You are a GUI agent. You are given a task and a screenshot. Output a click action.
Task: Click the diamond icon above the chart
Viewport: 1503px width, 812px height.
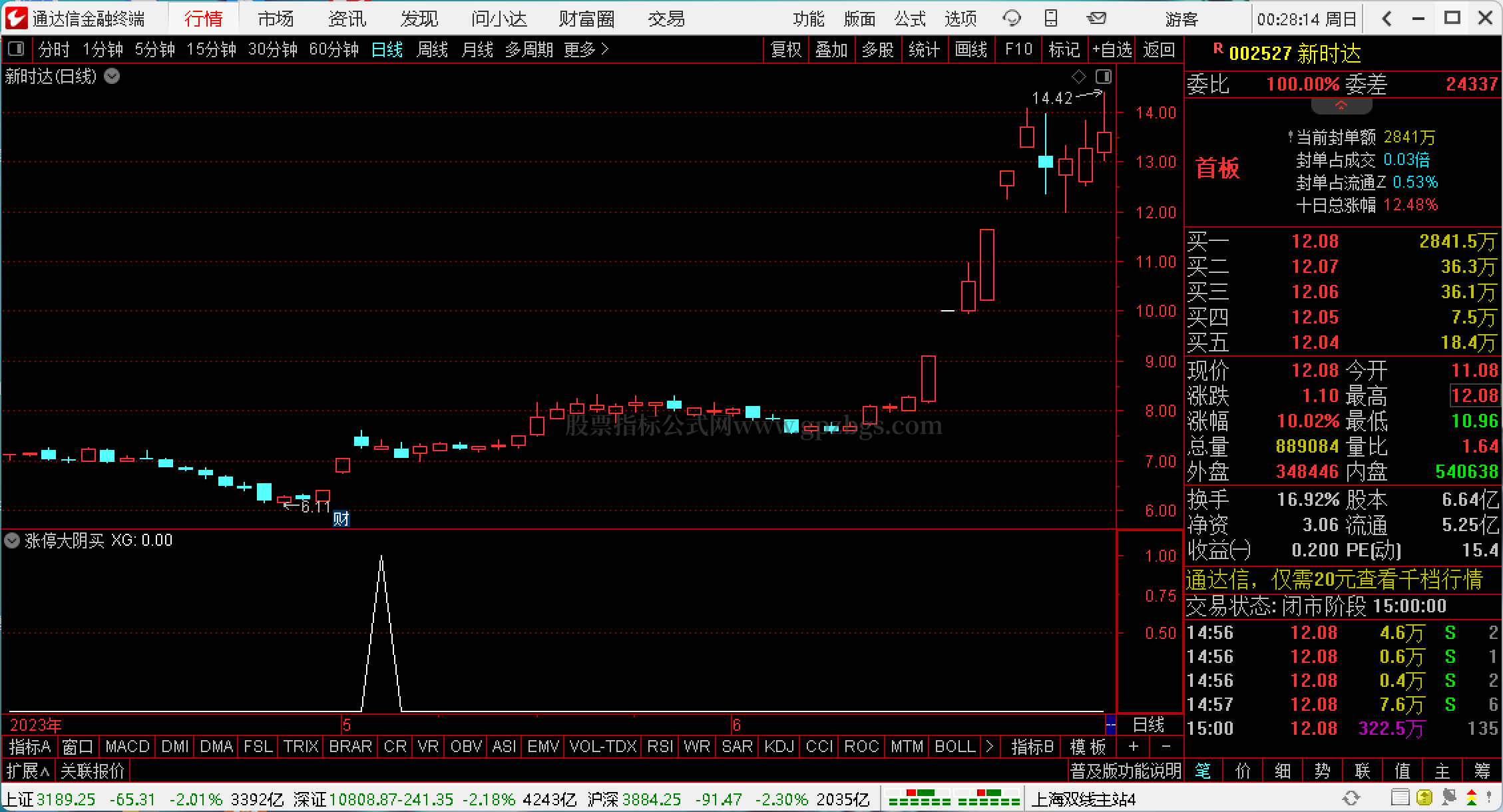coord(1079,77)
